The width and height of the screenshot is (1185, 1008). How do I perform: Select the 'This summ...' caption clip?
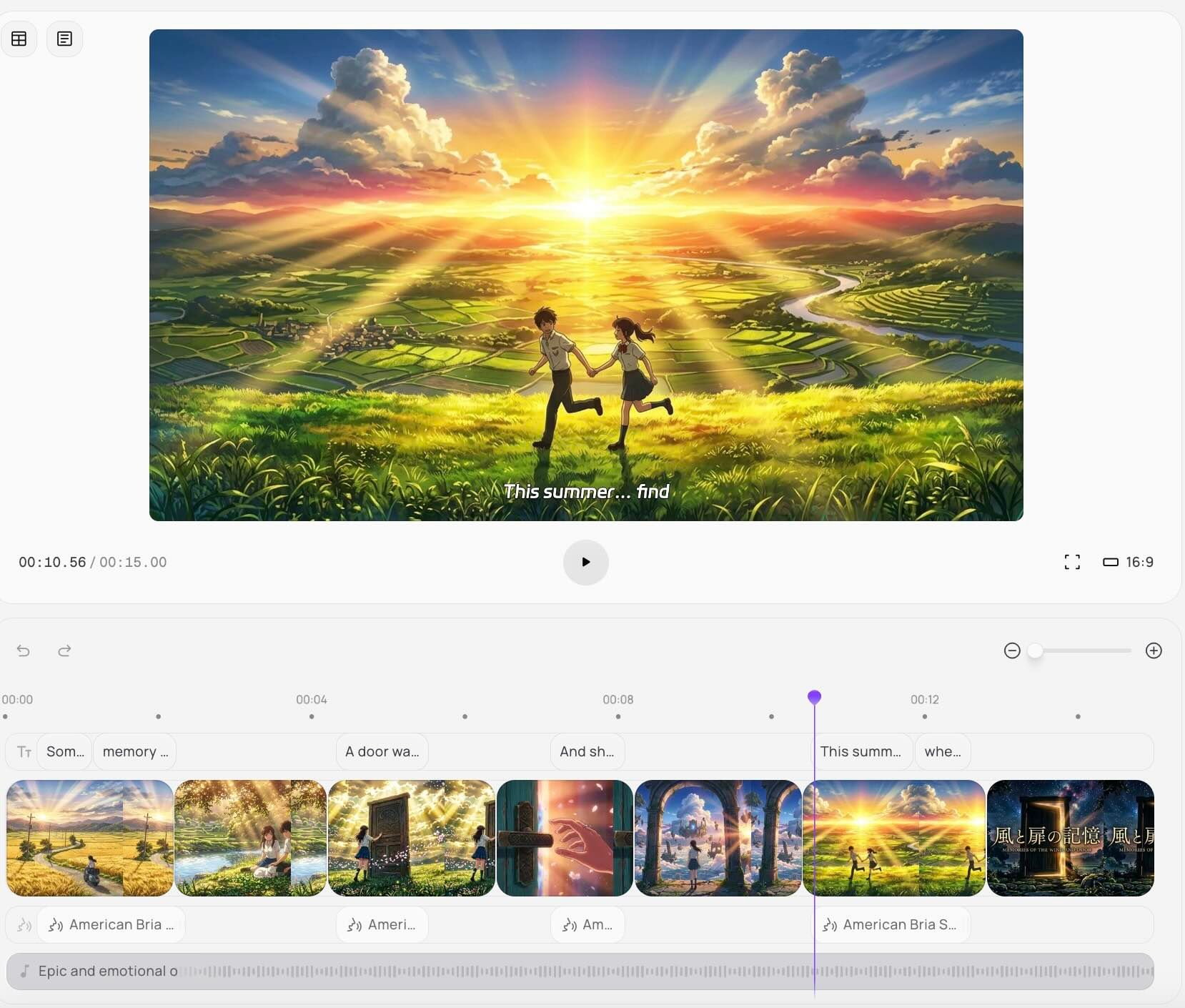861,751
